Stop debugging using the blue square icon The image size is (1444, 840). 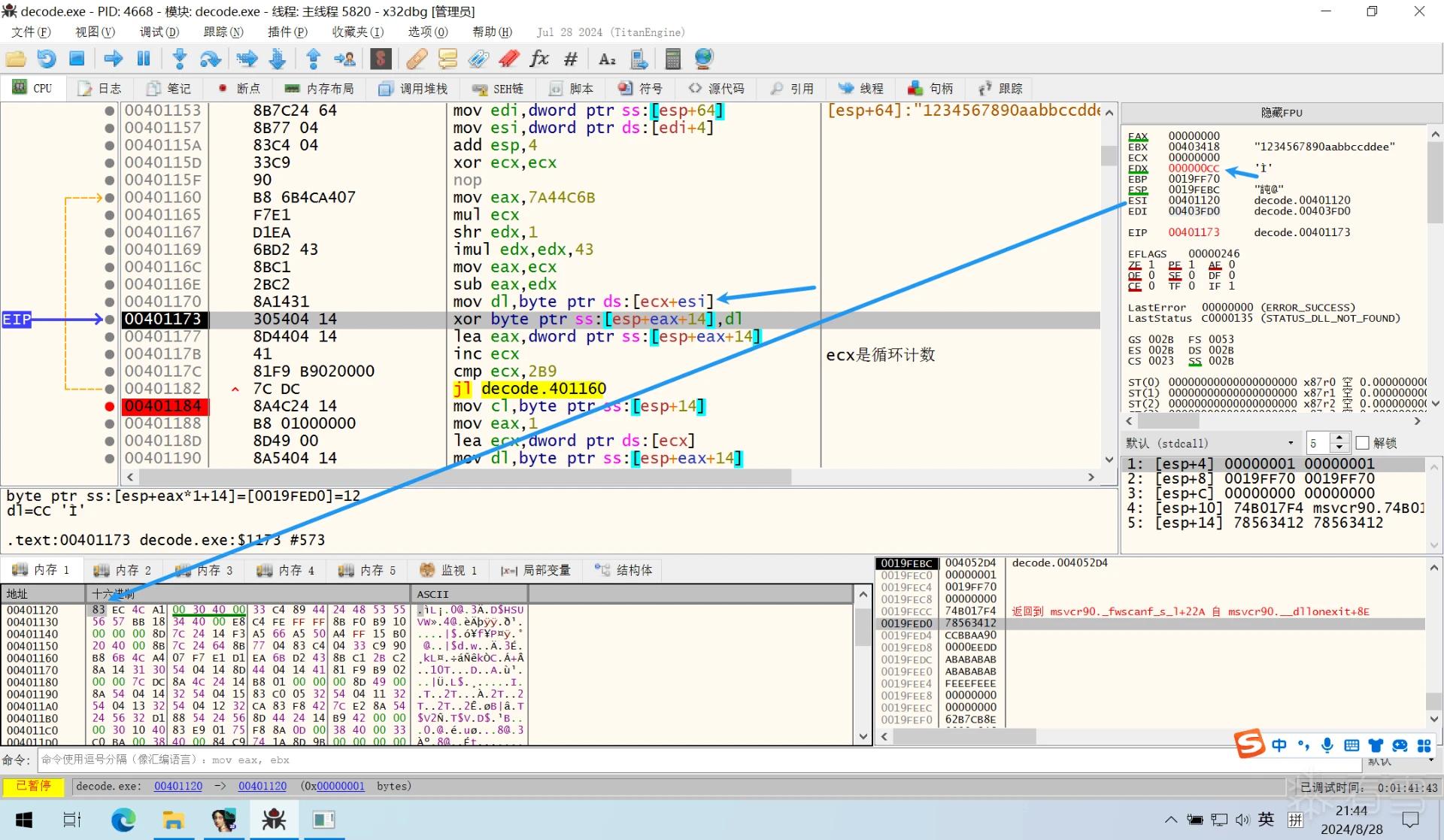point(77,59)
